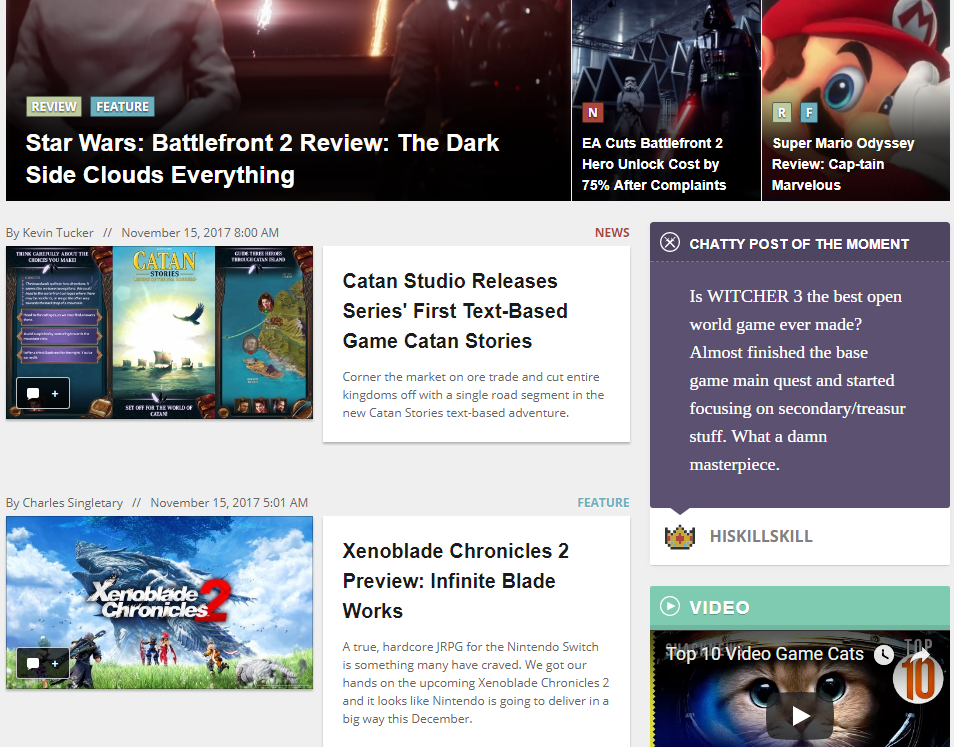Click the R review badge on Mario Odyssey story
This screenshot has width=954, height=747.
click(782, 112)
